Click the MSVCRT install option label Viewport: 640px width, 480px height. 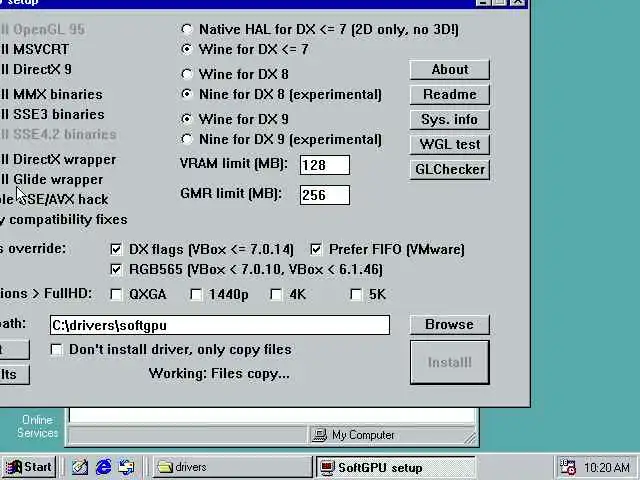pos(41,49)
